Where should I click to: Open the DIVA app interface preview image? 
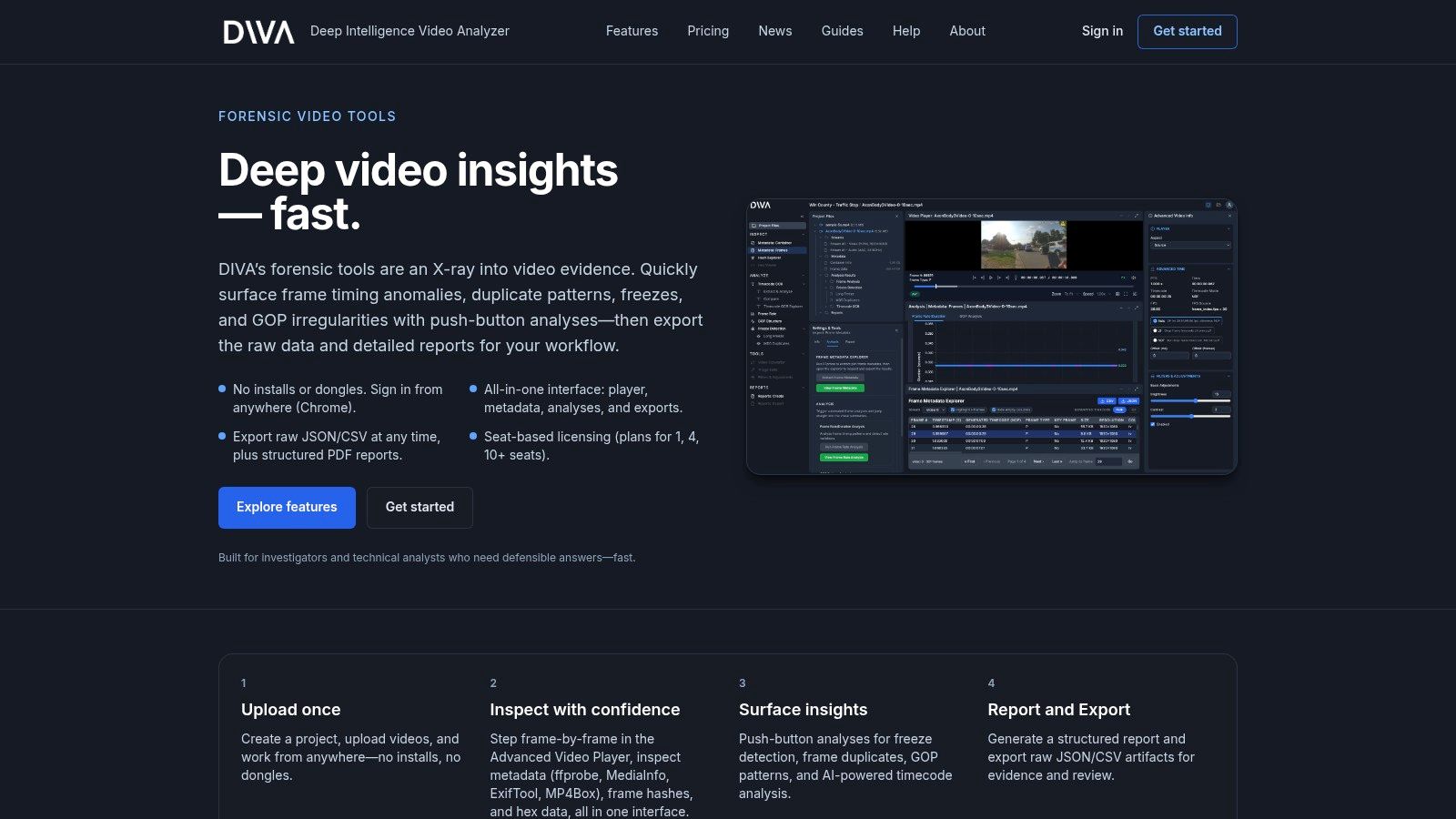pos(992,337)
